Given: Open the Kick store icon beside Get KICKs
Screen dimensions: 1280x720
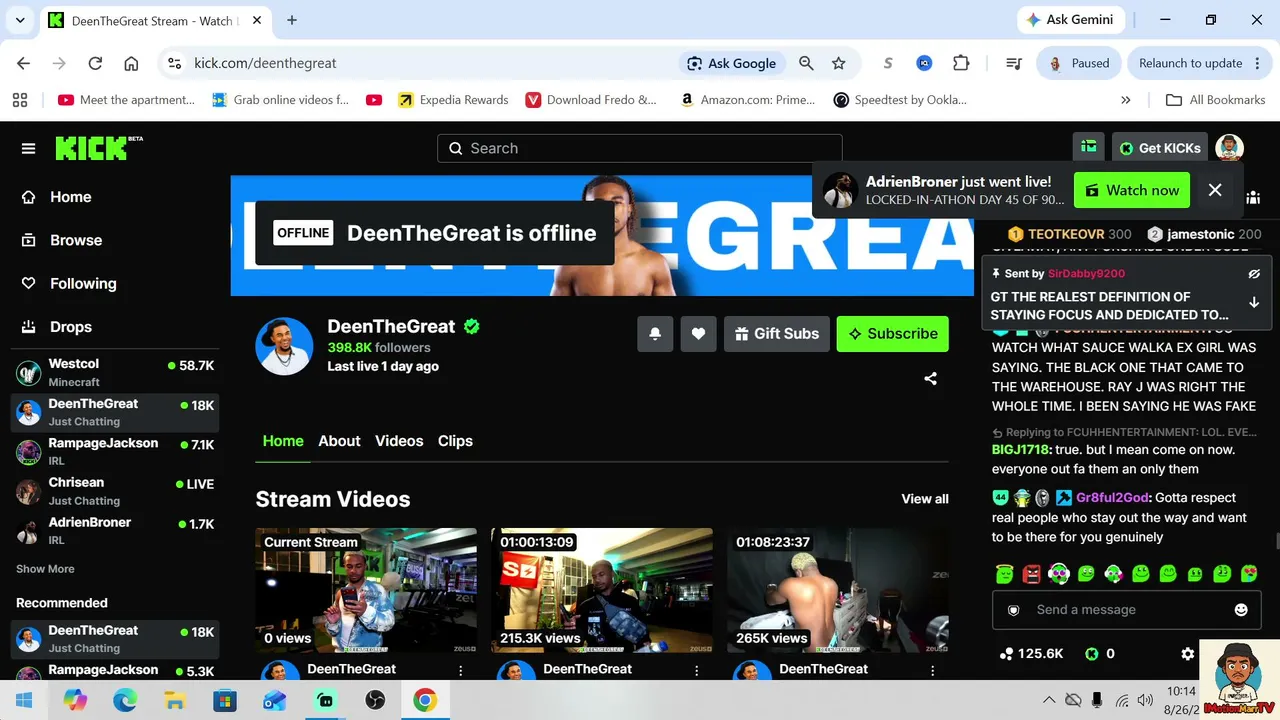Looking at the screenshot, I should (1089, 148).
